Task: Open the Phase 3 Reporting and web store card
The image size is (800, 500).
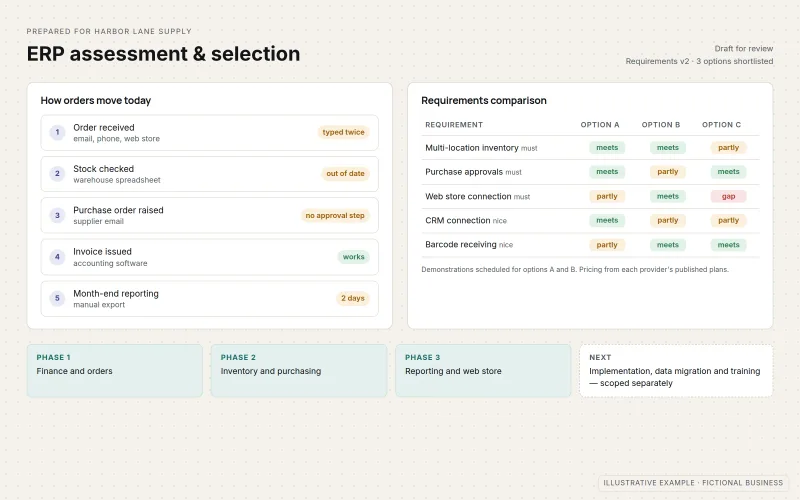Action: tap(483, 371)
